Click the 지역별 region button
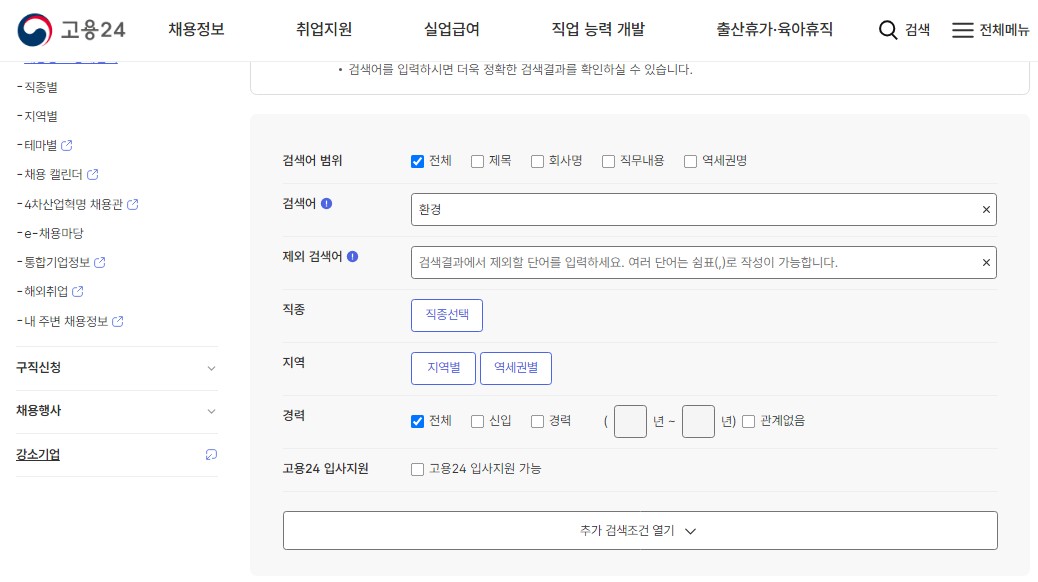This screenshot has height=582, width=1038. (442, 368)
